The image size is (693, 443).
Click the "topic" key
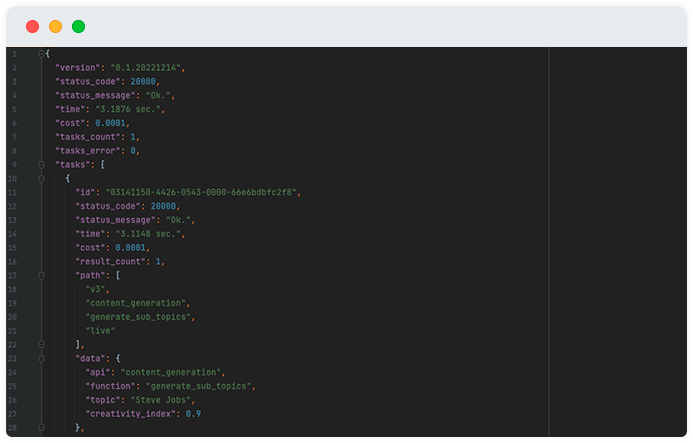[103, 400]
